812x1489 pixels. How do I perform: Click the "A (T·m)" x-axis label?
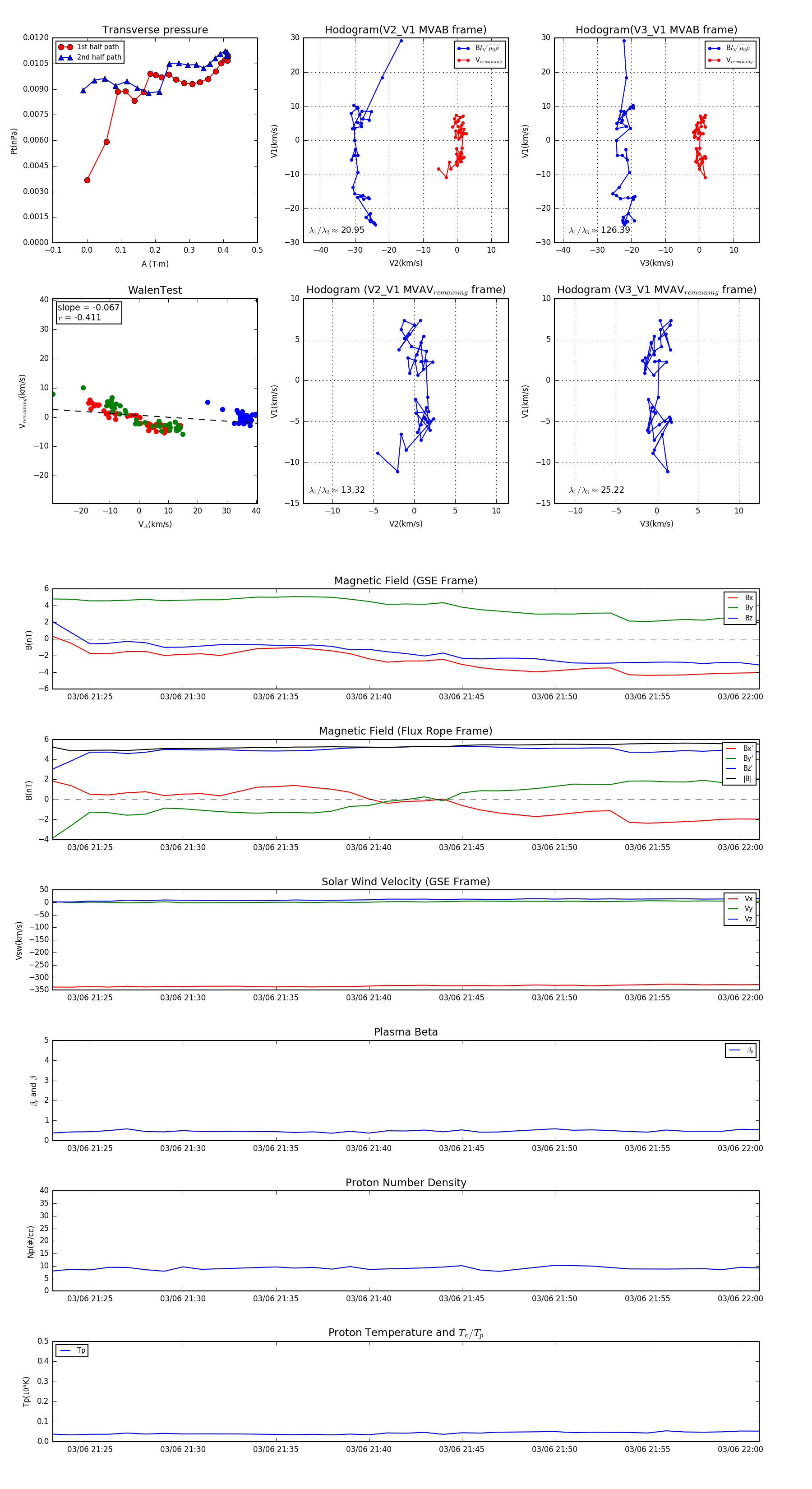coord(155,264)
